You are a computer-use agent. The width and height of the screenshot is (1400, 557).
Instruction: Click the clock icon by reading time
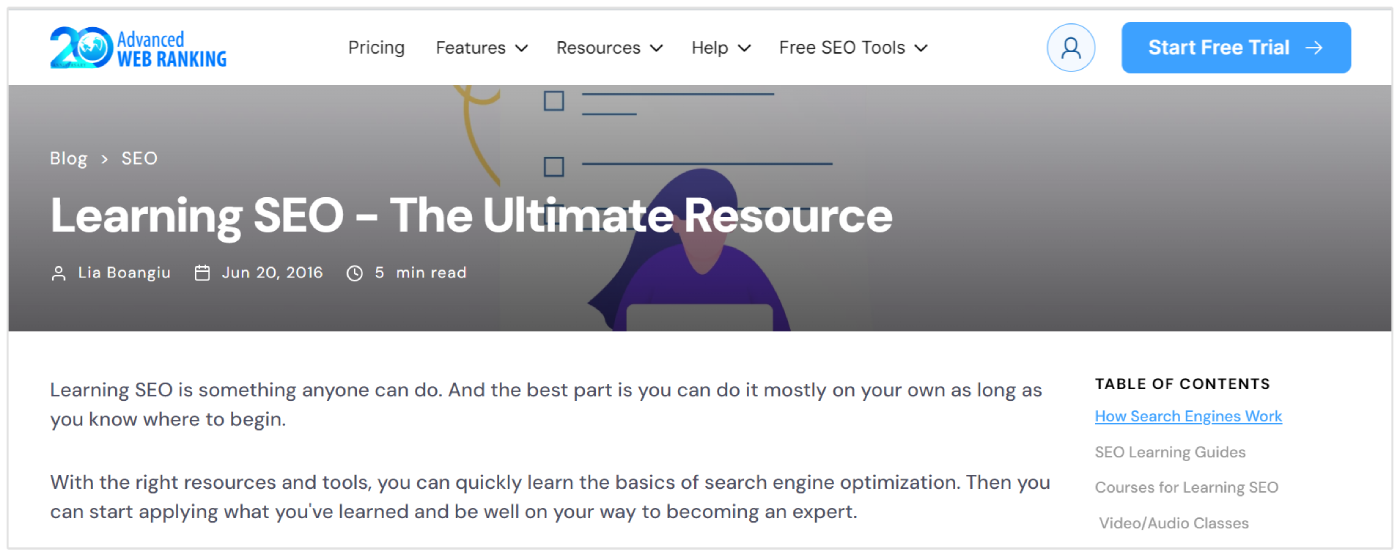(x=354, y=273)
